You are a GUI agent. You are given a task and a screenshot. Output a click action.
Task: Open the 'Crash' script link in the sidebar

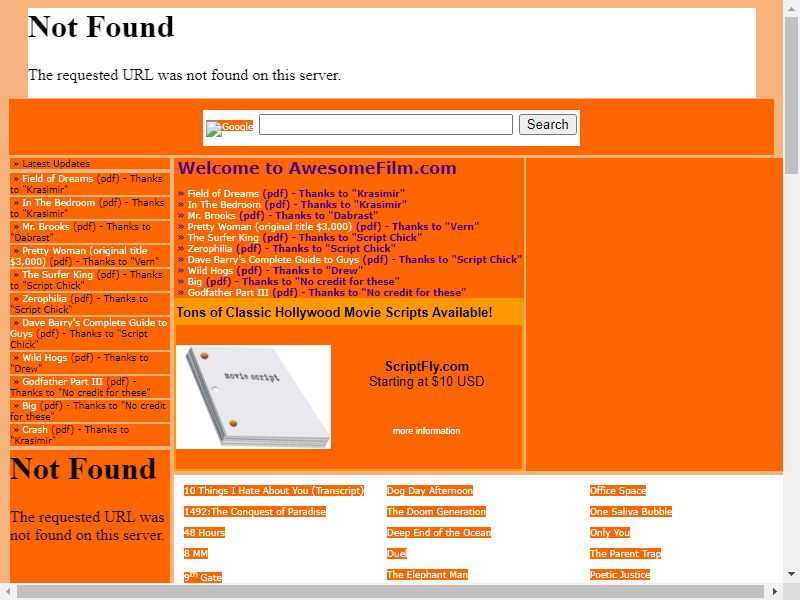[35, 430]
